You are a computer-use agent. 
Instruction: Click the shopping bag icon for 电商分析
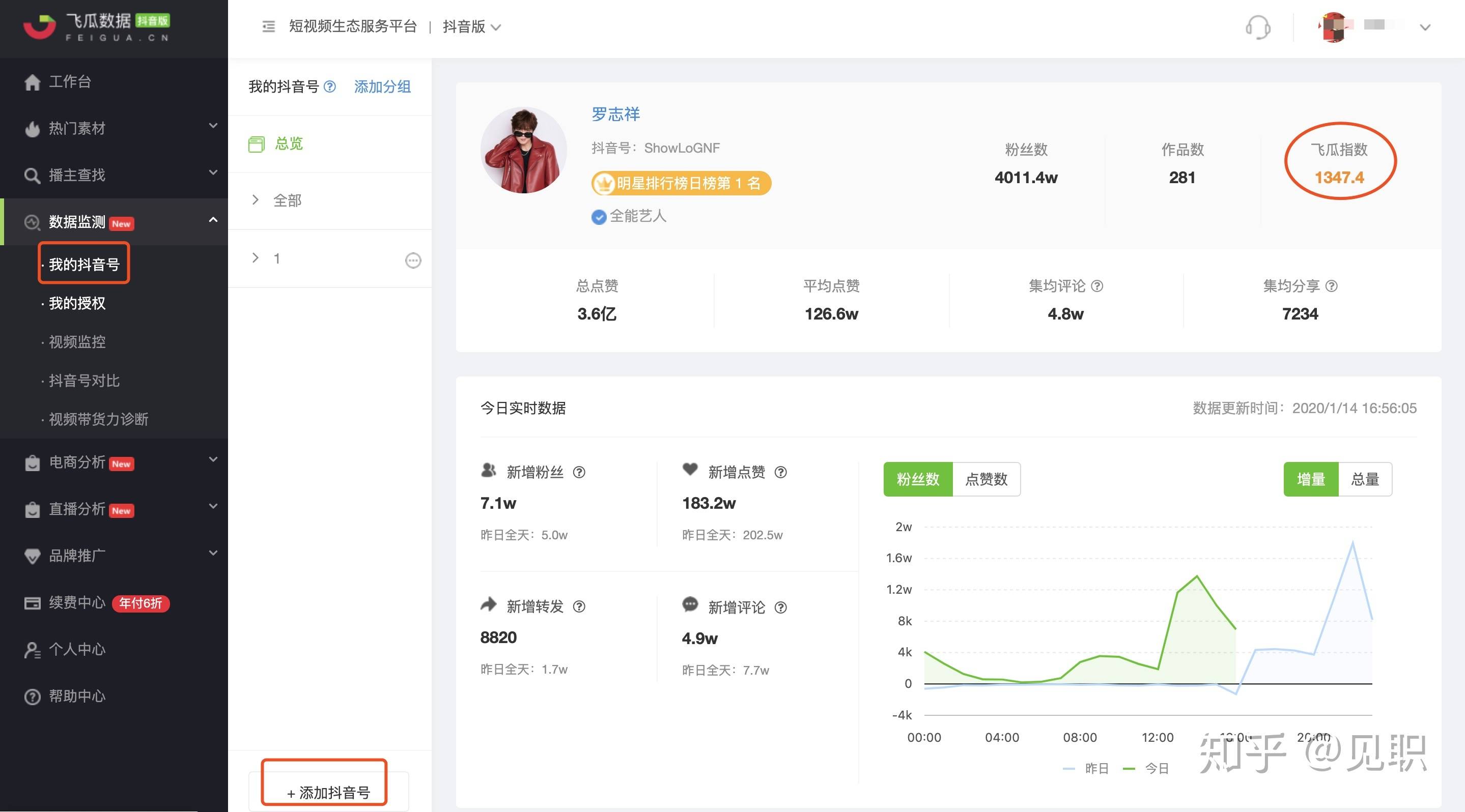pyautogui.click(x=33, y=463)
